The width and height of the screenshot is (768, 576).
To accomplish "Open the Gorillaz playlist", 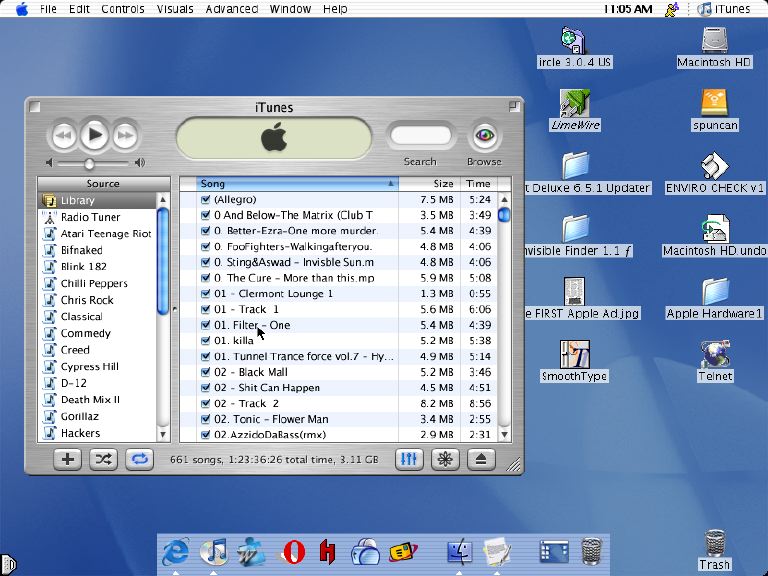I will point(97,417).
